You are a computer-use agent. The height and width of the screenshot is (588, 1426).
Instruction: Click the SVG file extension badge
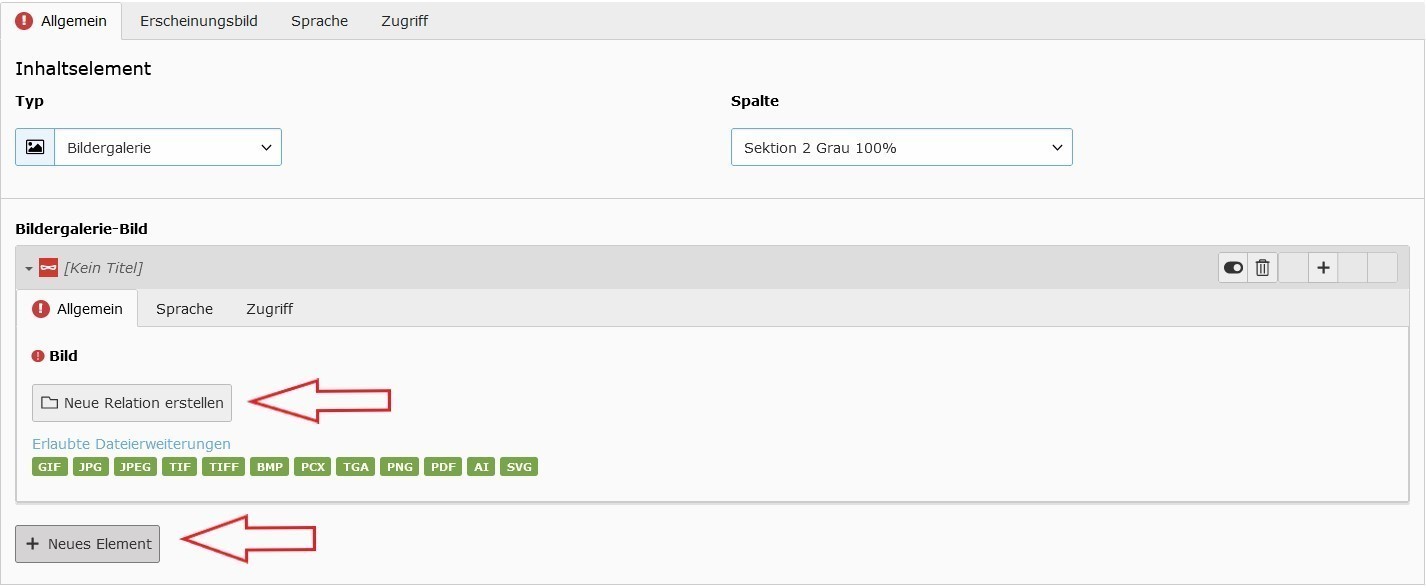click(x=519, y=467)
